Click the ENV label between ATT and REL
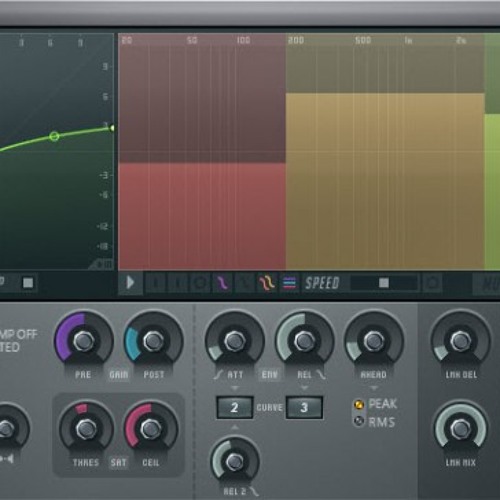This screenshot has height=500, width=500. click(270, 375)
